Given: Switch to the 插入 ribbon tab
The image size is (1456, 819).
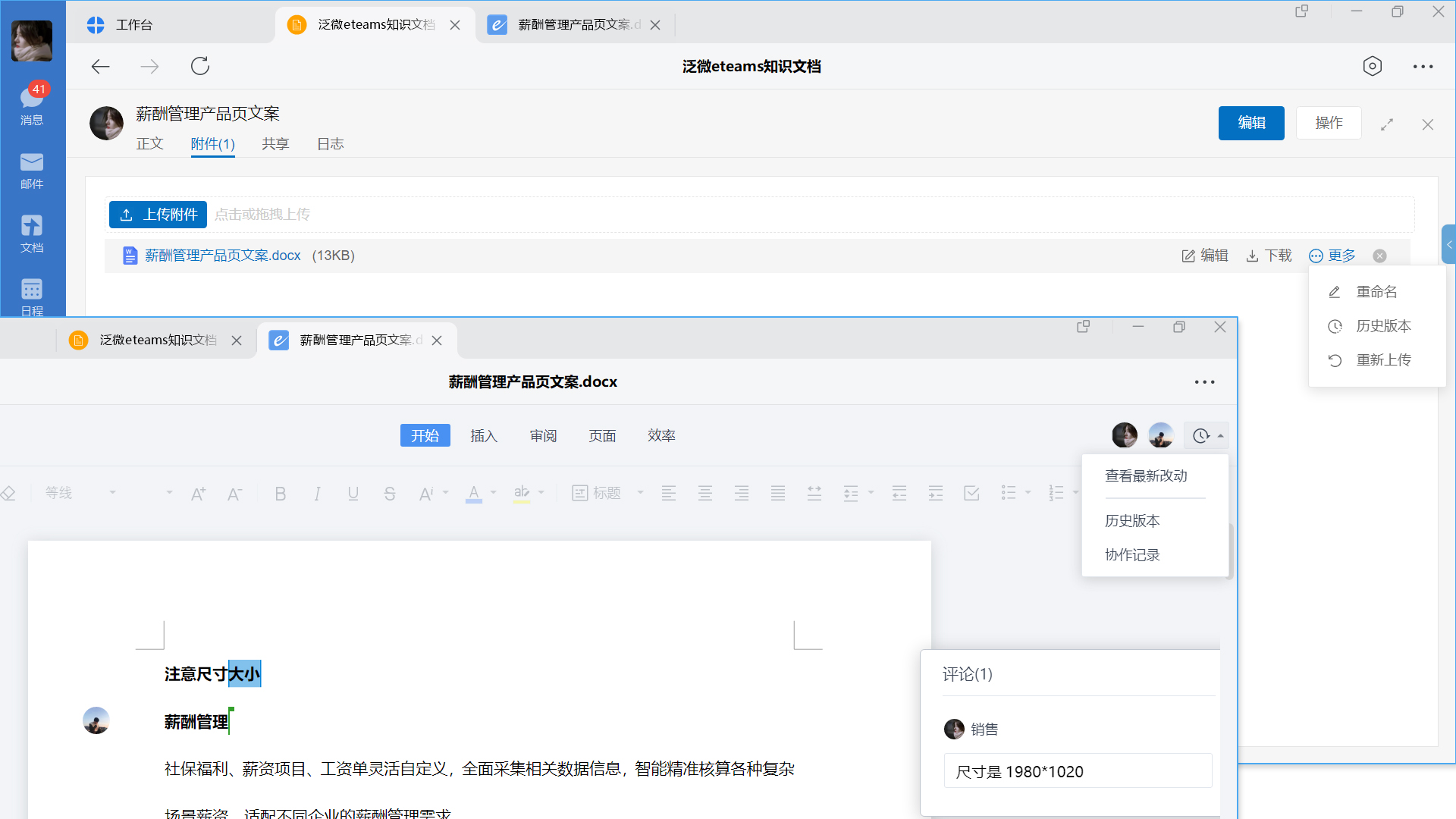Looking at the screenshot, I should click(484, 435).
